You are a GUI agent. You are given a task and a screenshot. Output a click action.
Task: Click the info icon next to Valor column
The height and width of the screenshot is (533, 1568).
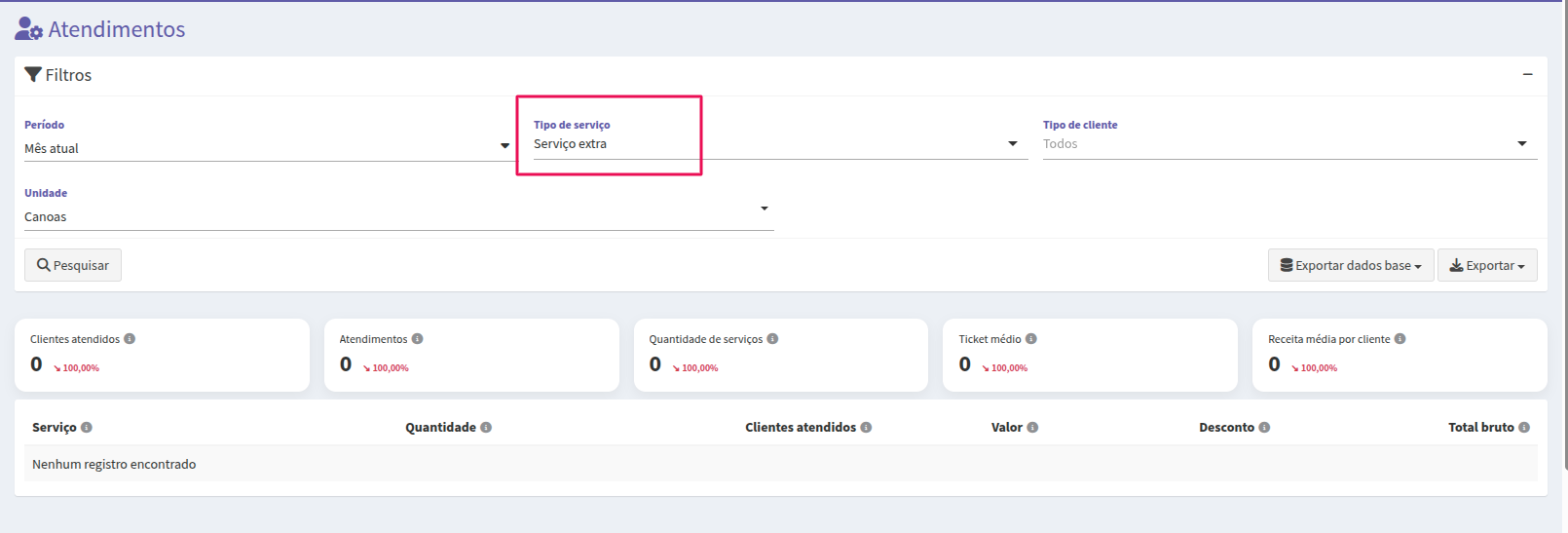pyautogui.click(x=1032, y=428)
